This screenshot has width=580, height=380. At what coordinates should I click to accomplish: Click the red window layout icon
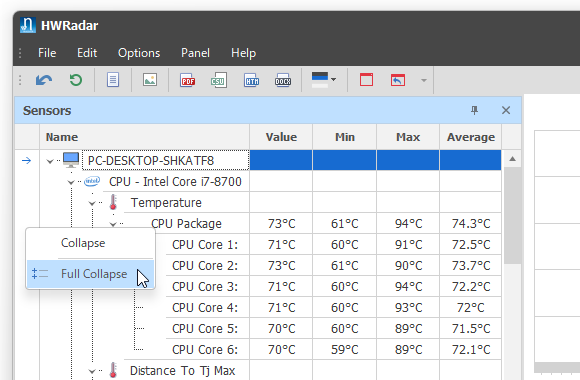pyautogui.click(x=366, y=80)
